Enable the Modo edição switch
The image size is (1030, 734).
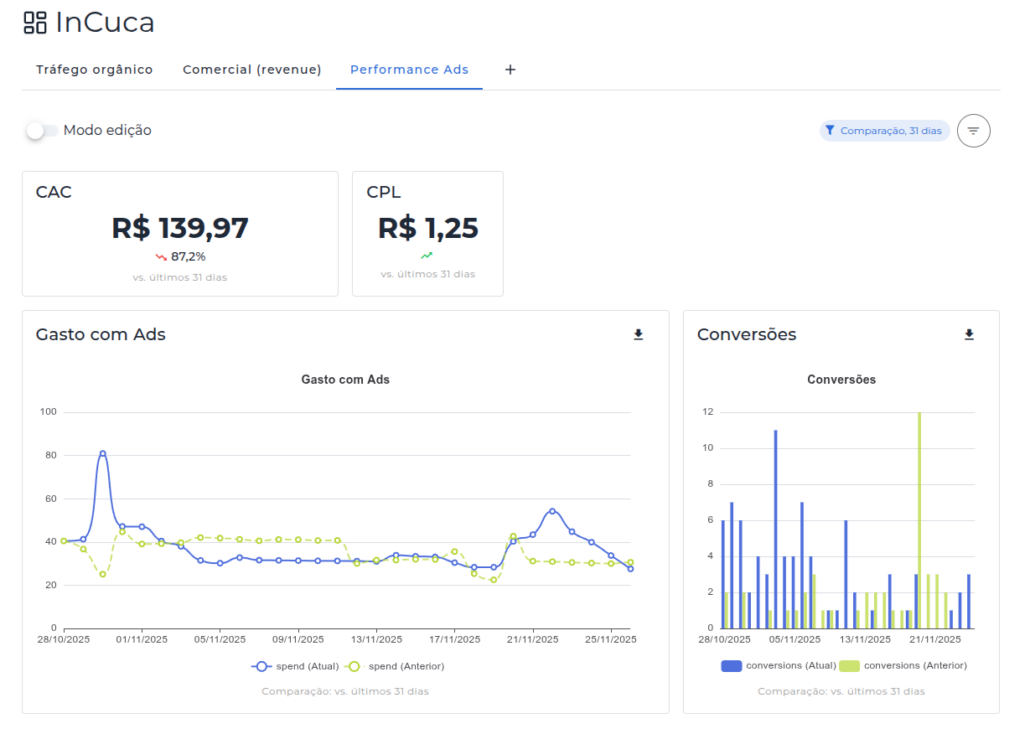pos(41,130)
